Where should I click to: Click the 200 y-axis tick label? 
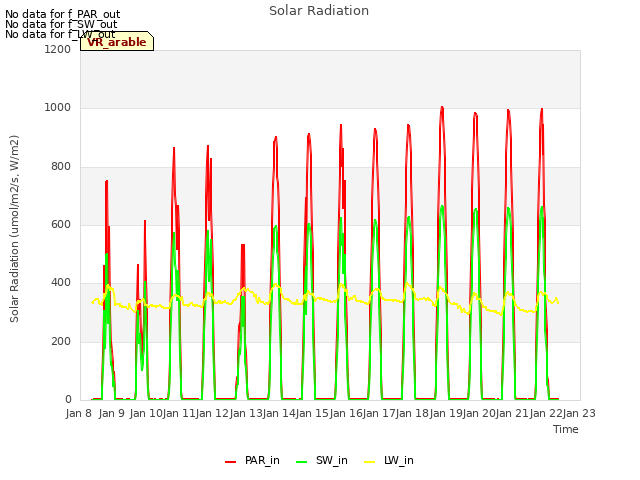pyautogui.click(x=61, y=341)
